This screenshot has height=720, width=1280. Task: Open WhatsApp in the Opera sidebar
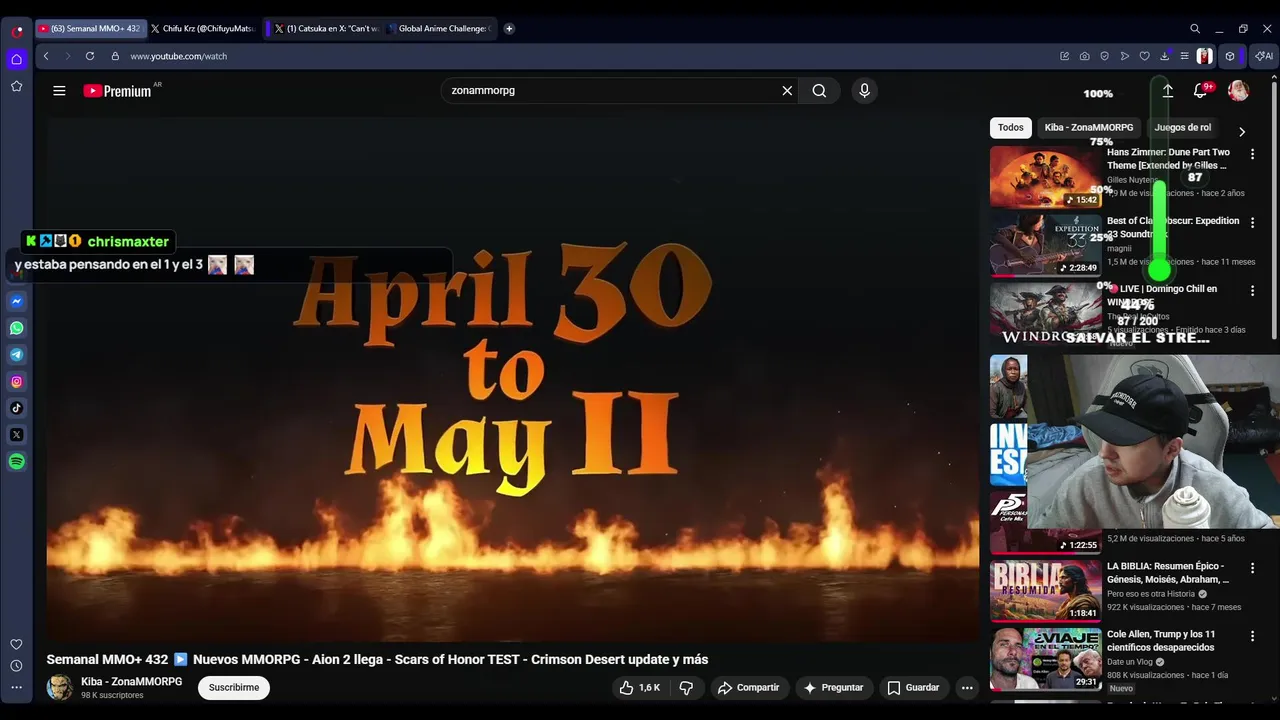coord(17,328)
